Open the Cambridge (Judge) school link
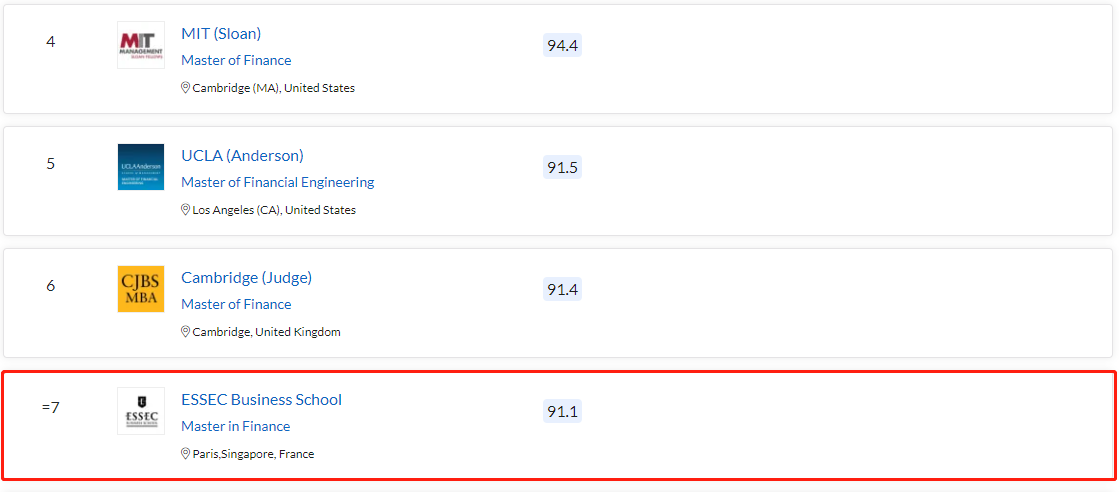1119x492 pixels. pyautogui.click(x=246, y=278)
